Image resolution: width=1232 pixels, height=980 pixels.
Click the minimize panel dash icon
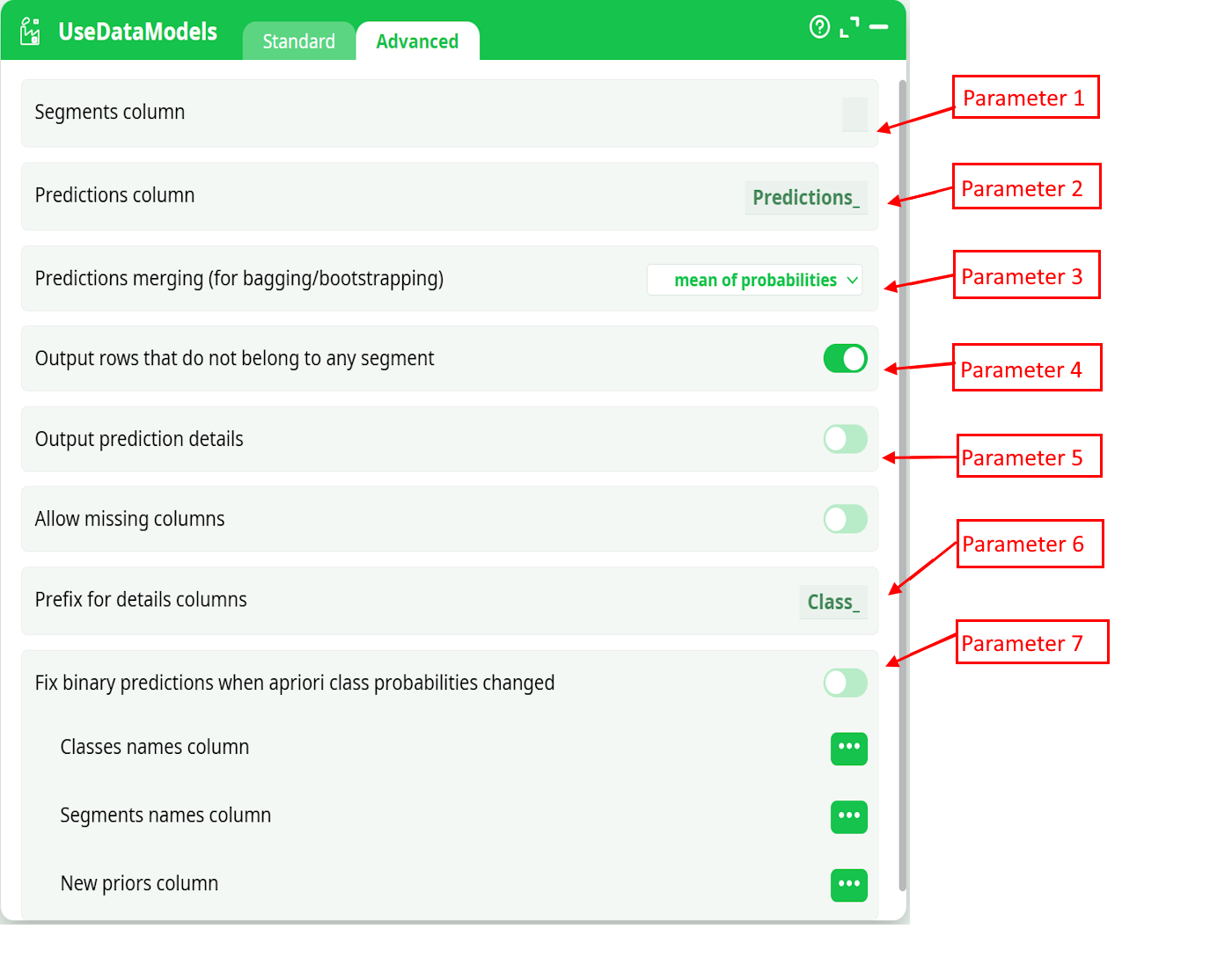coord(878,27)
